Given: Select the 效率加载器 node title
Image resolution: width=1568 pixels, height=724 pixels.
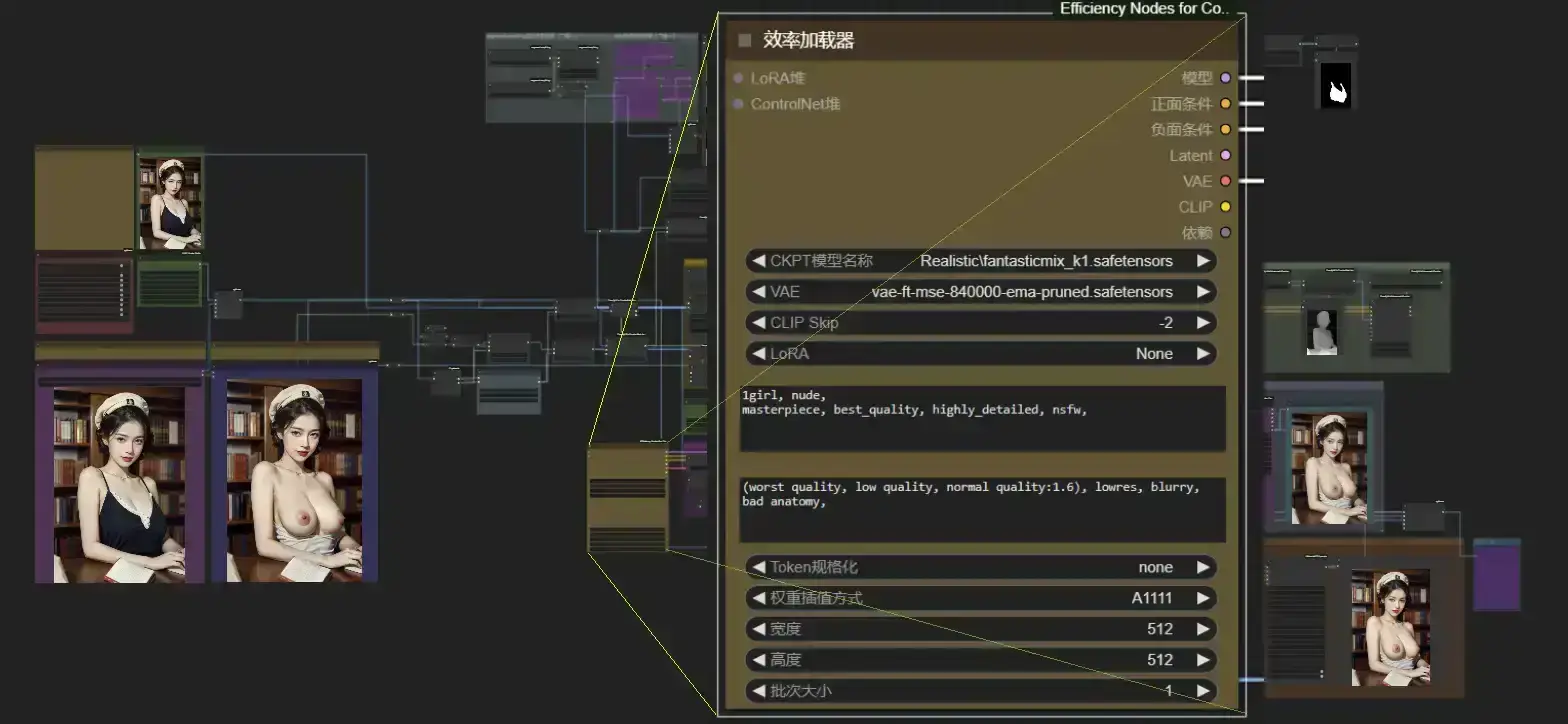Looking at the screenshot, I should [808, 41].
